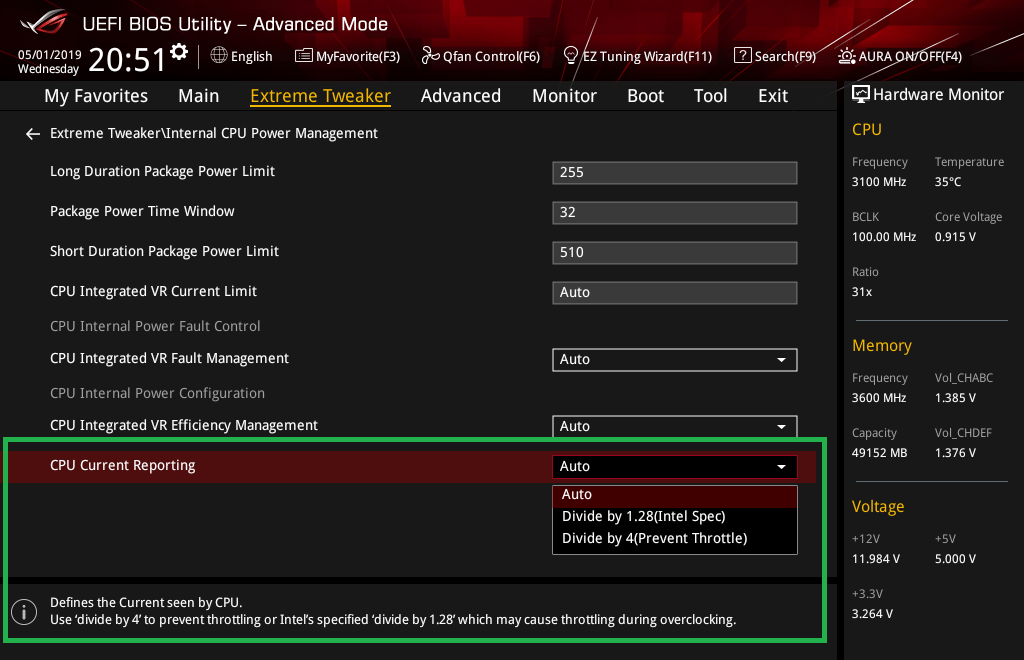The height and width of the screenshot is (660, 1024).
Task: Go to the Exit tab
Action: pos(773,96)
